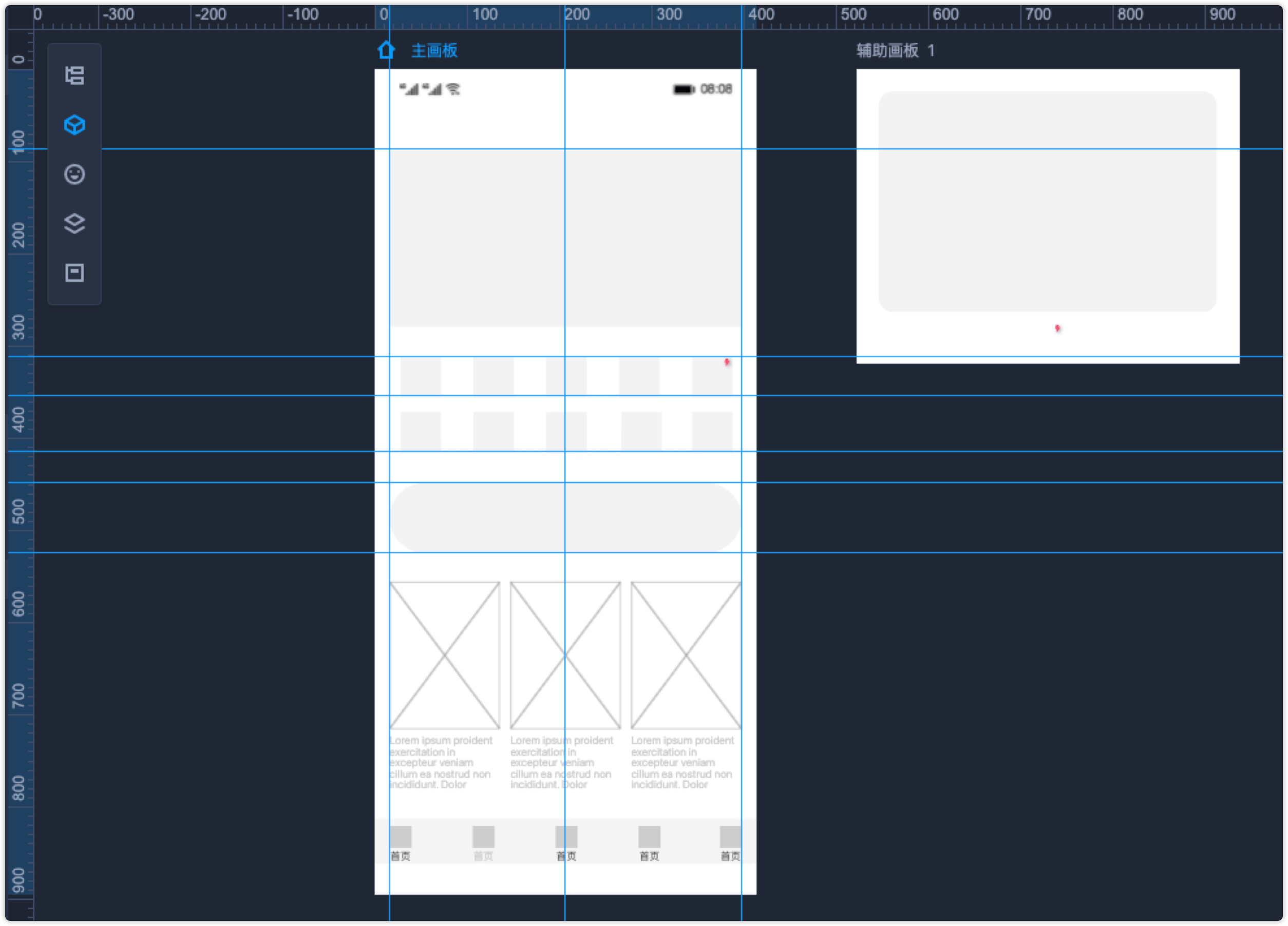
Task: Click the 08:08 time in status bar
Action: 716,89
